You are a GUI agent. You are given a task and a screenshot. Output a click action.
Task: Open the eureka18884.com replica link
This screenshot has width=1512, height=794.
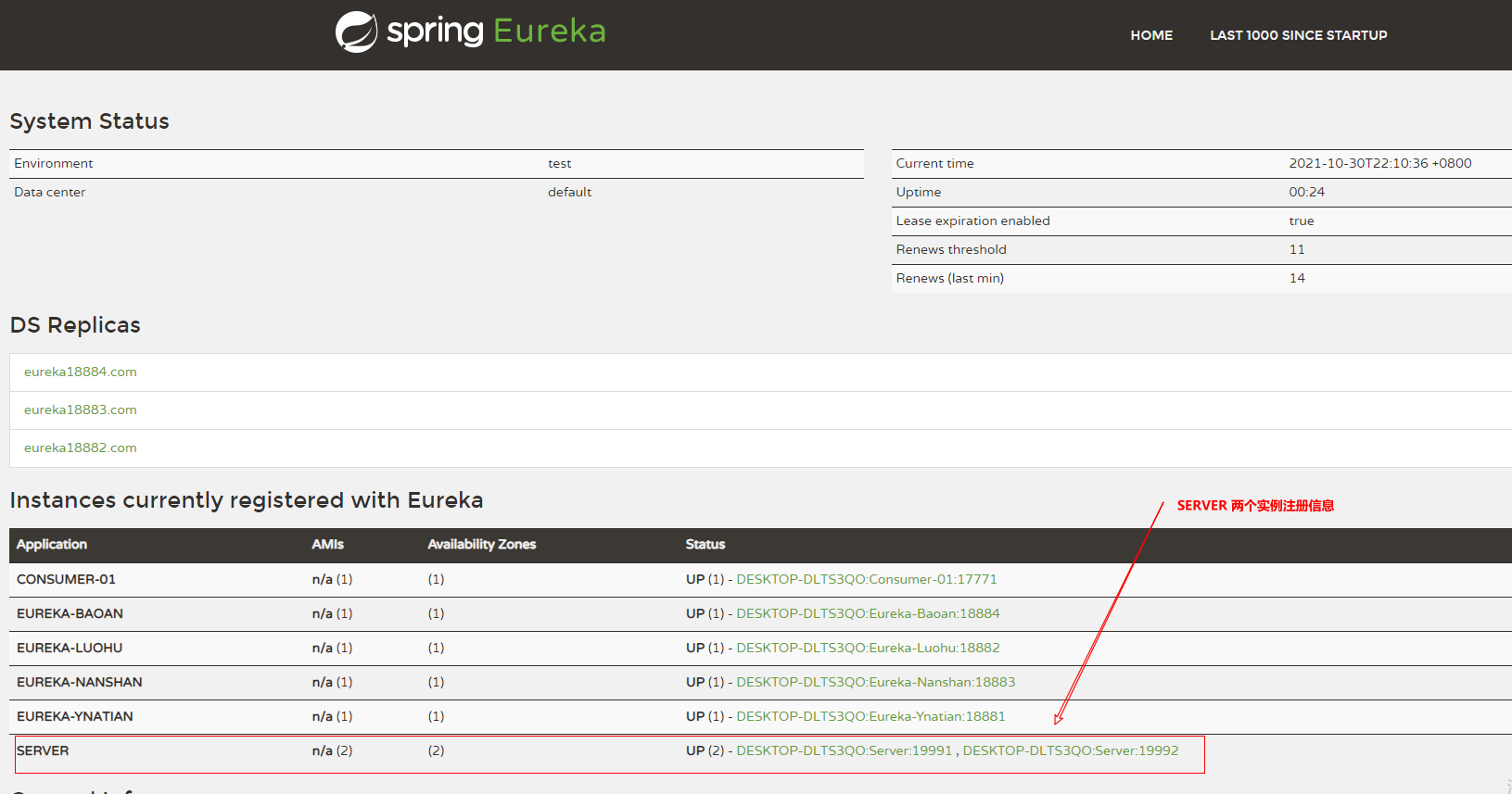pyautogui.click(x=81, y=372)
